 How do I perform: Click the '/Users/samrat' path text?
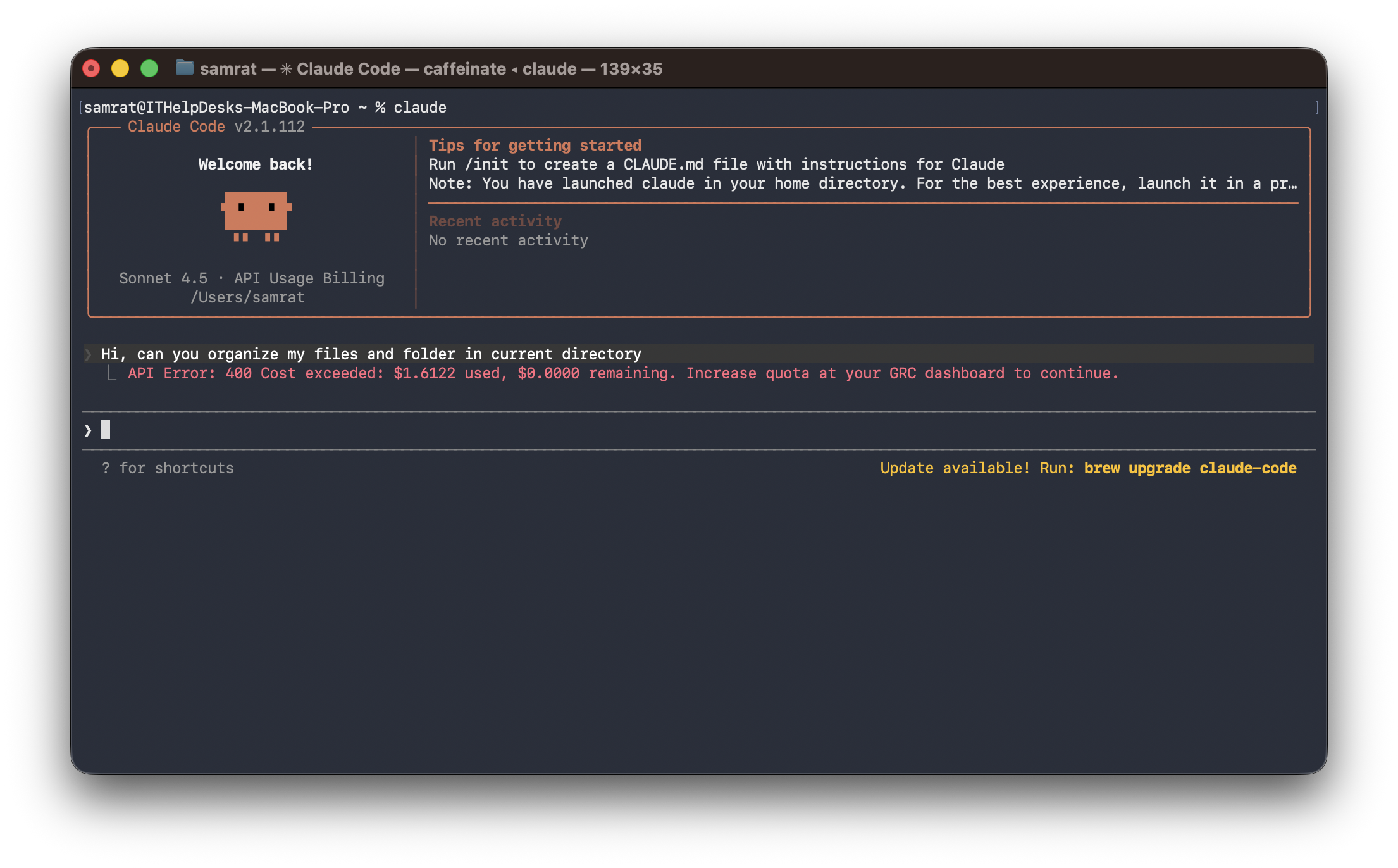coord(247,297)
